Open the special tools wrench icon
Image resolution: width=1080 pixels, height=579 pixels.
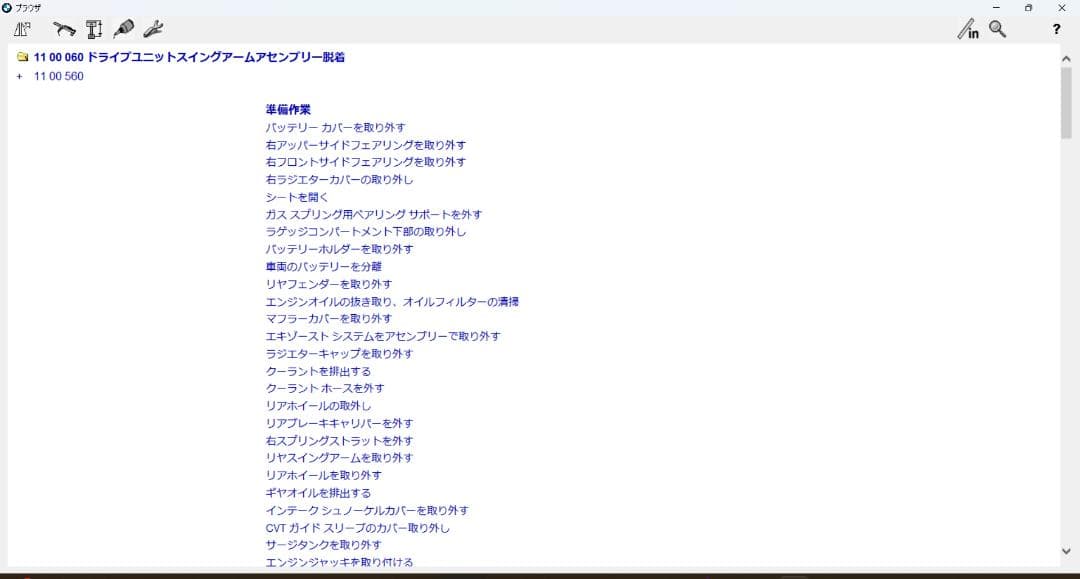154,29
